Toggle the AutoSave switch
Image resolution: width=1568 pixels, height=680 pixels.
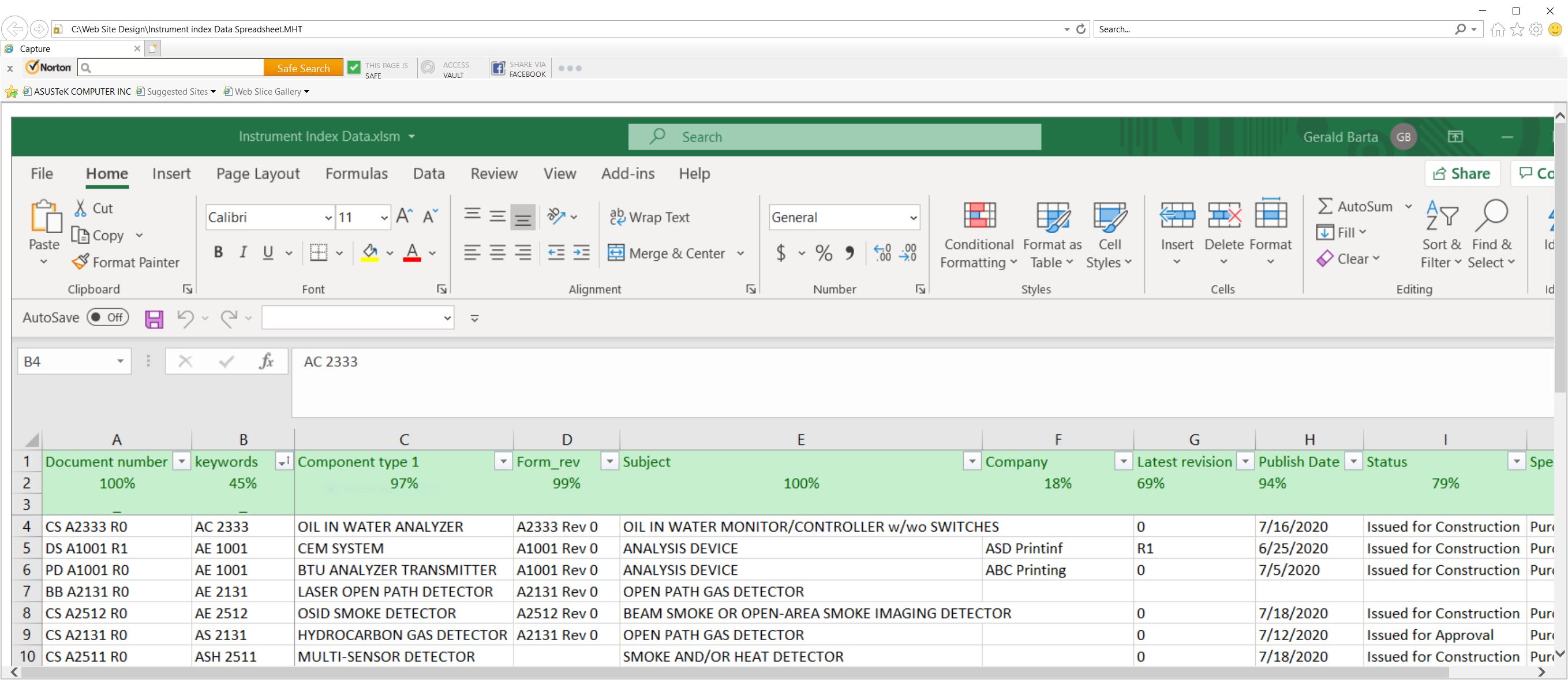tap(108, 317)
